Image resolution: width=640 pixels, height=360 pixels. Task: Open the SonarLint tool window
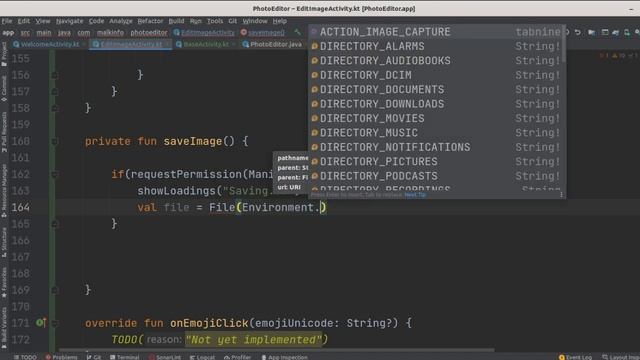pos(165,357)
